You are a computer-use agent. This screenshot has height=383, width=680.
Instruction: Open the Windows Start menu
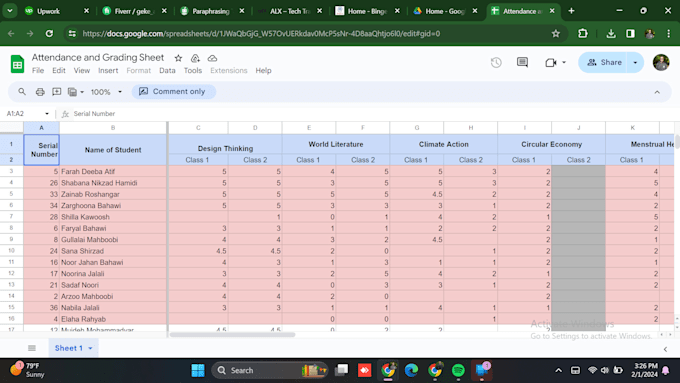198,370
